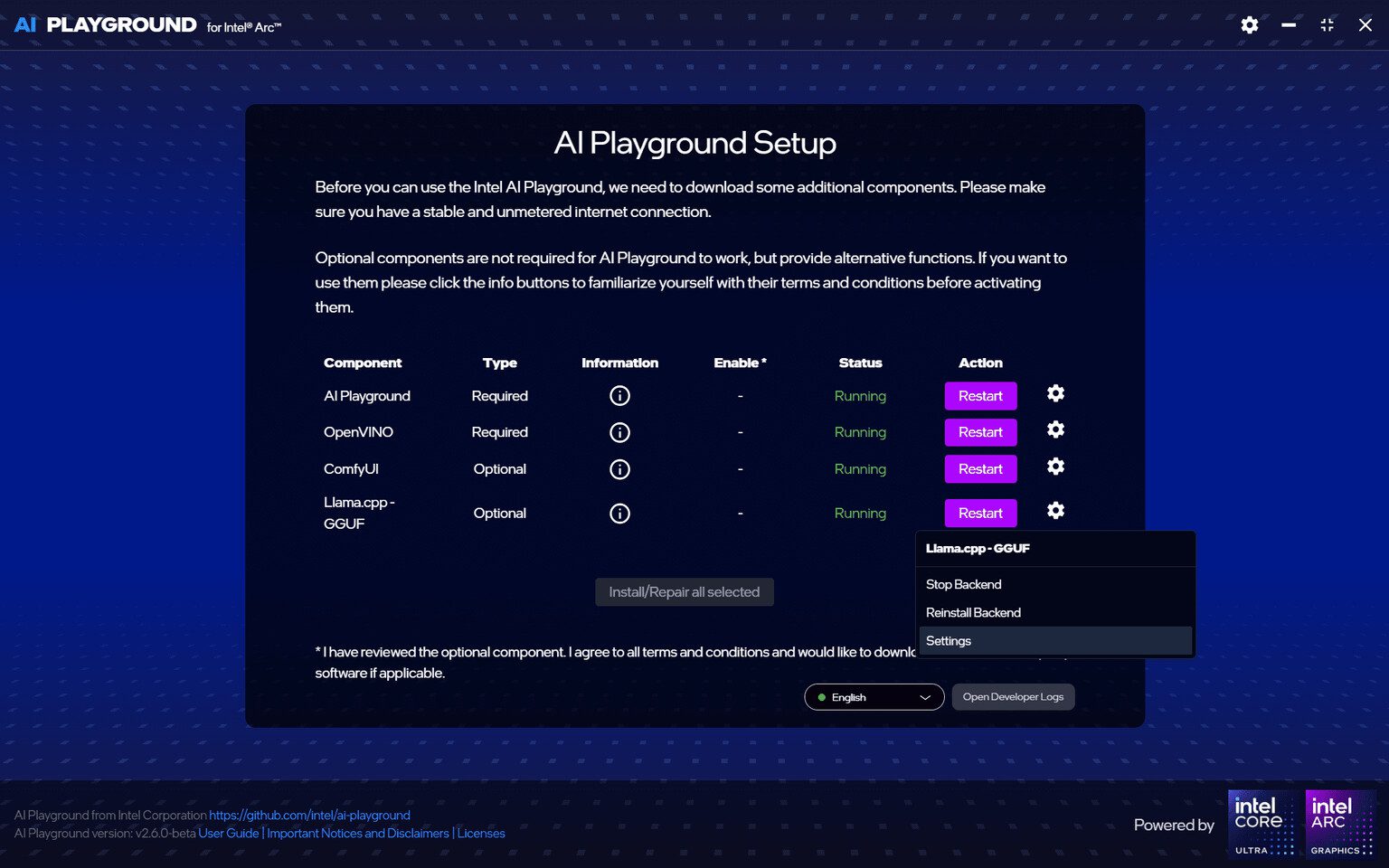Screen dimensions: 1389x868
Task: Click the ComfyUI info icon
Action: (619, 468)
